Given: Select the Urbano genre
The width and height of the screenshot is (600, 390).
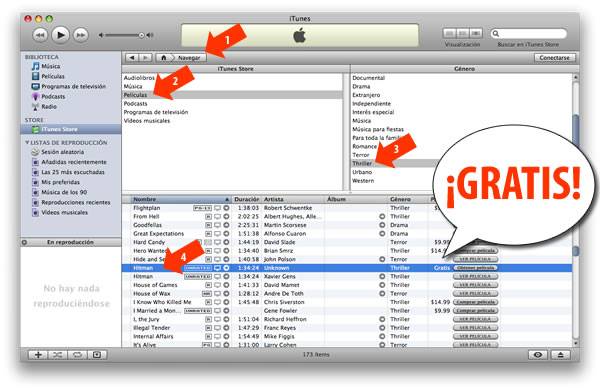Looking at the screenshot, I should click(362, 172).
